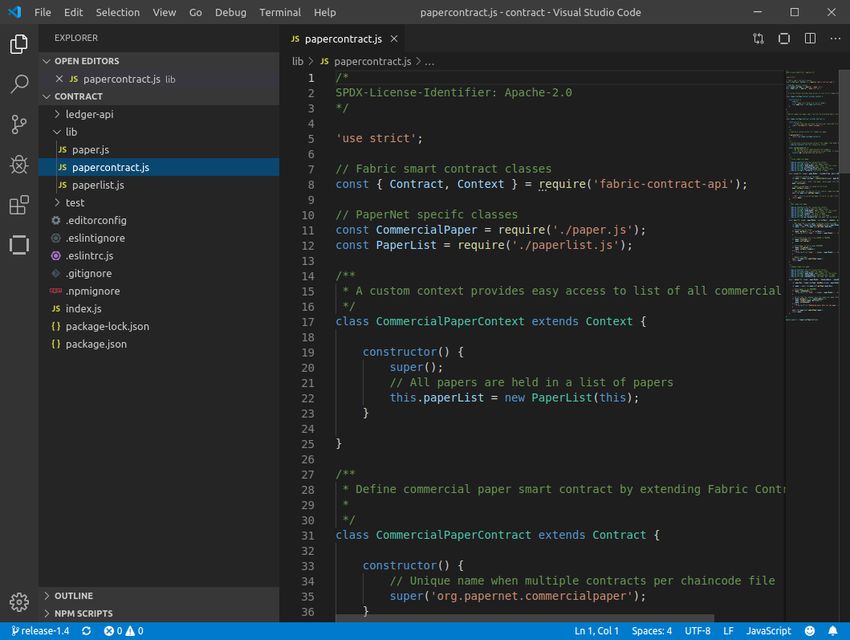Open the Terminal menu
Screen dimensions: 850x640
click(280, 12)
